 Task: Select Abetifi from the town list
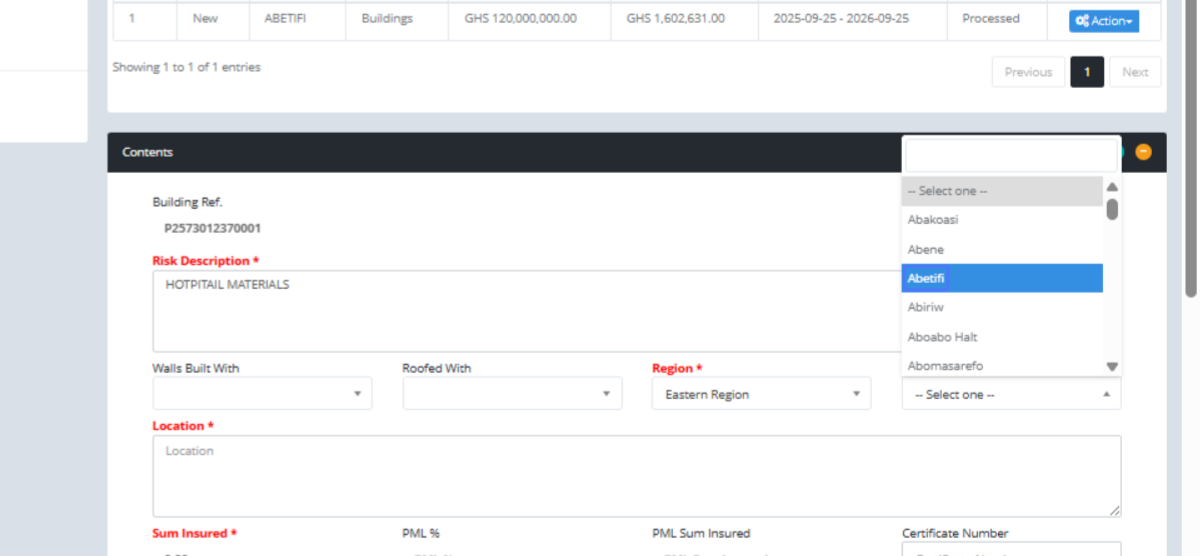pyautogui.click(x=1001, y=278)
